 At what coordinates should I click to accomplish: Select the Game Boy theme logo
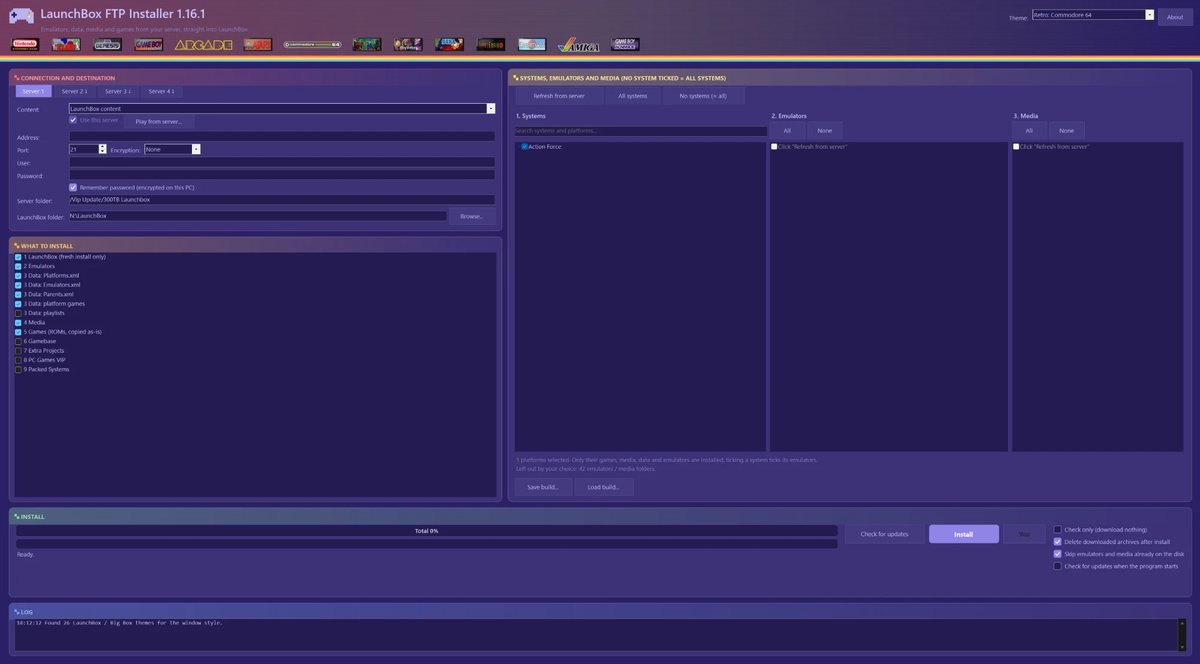click(x=148, y=44)
